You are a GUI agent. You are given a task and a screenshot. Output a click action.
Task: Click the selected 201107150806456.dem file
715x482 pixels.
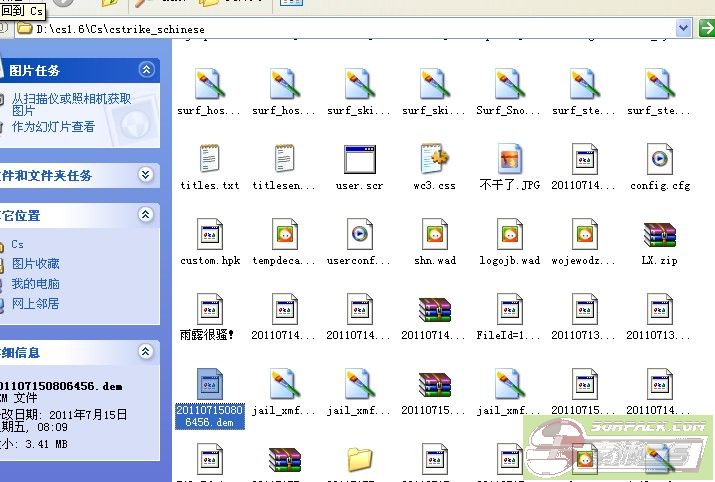[x=209, y=385]
